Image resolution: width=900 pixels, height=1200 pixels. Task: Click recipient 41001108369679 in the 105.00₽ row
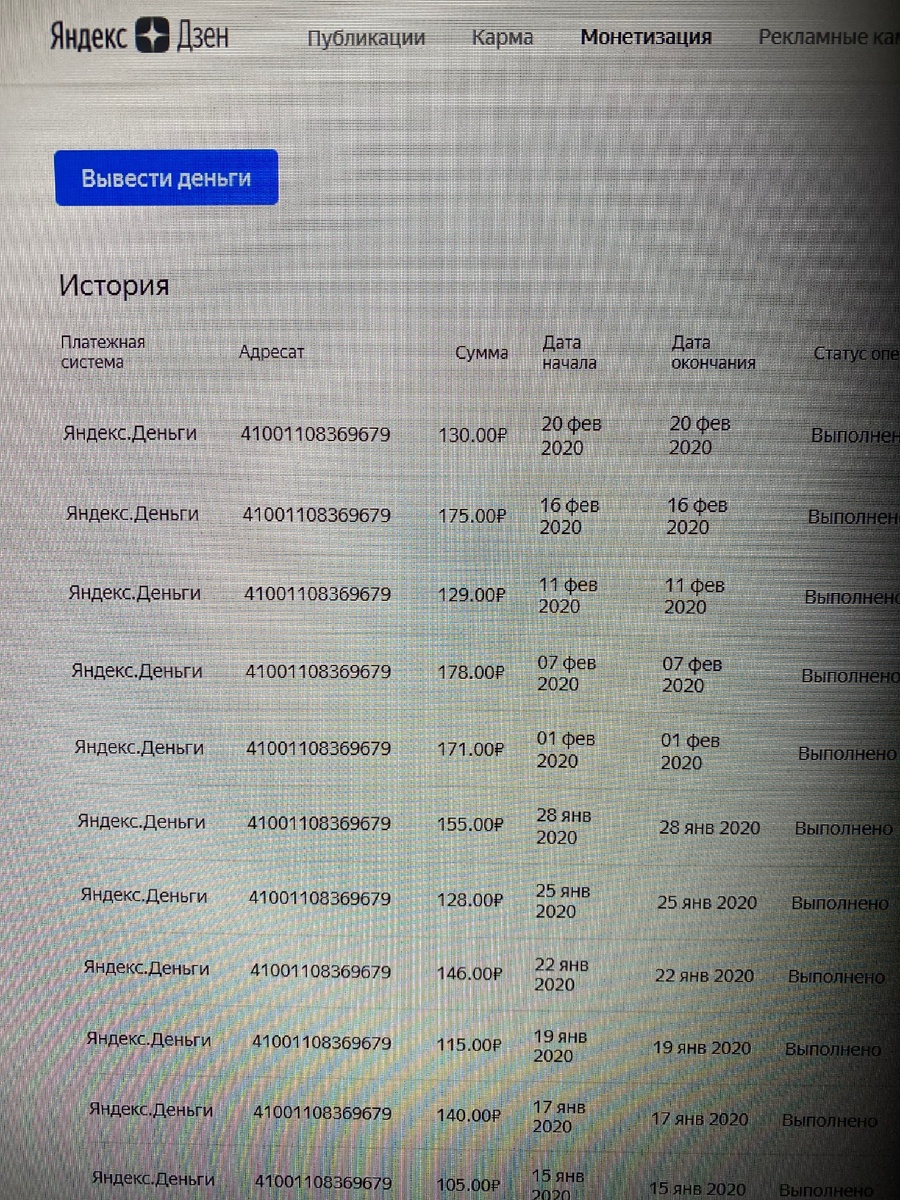[x=323, y=1182]
